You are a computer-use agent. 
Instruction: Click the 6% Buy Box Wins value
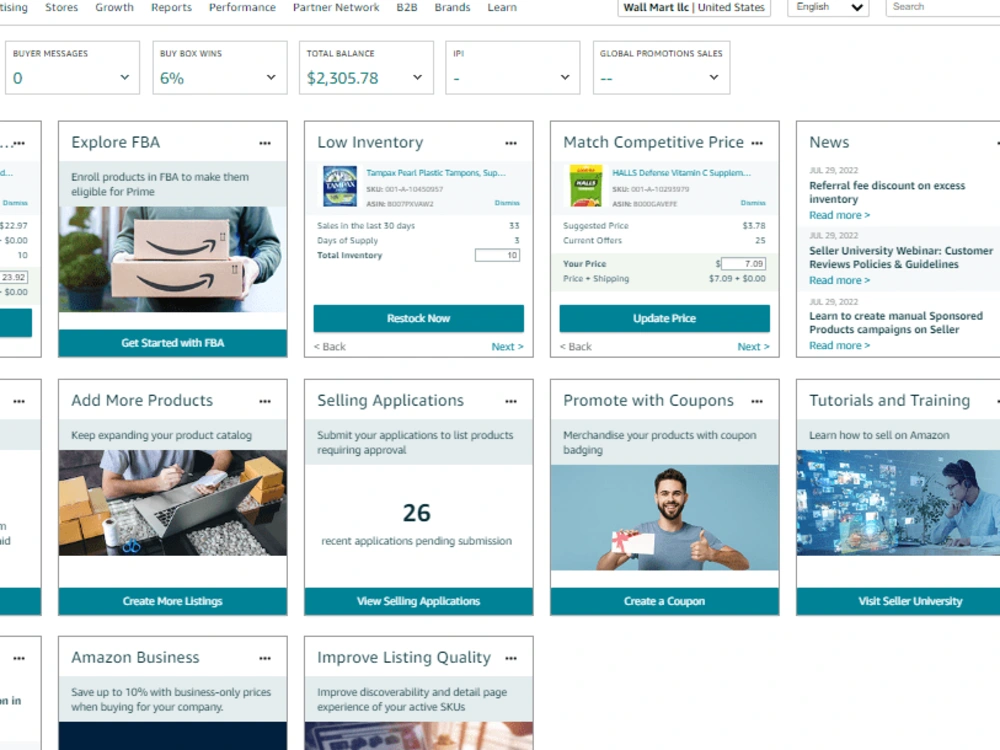point(172,78)
